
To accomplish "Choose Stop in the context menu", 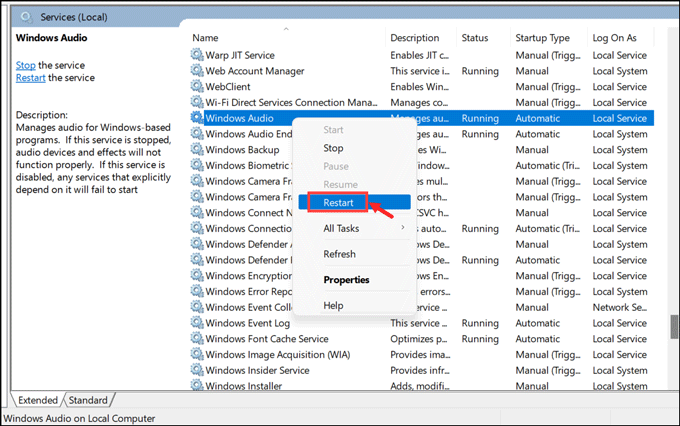I will click(x=354, y=148).
